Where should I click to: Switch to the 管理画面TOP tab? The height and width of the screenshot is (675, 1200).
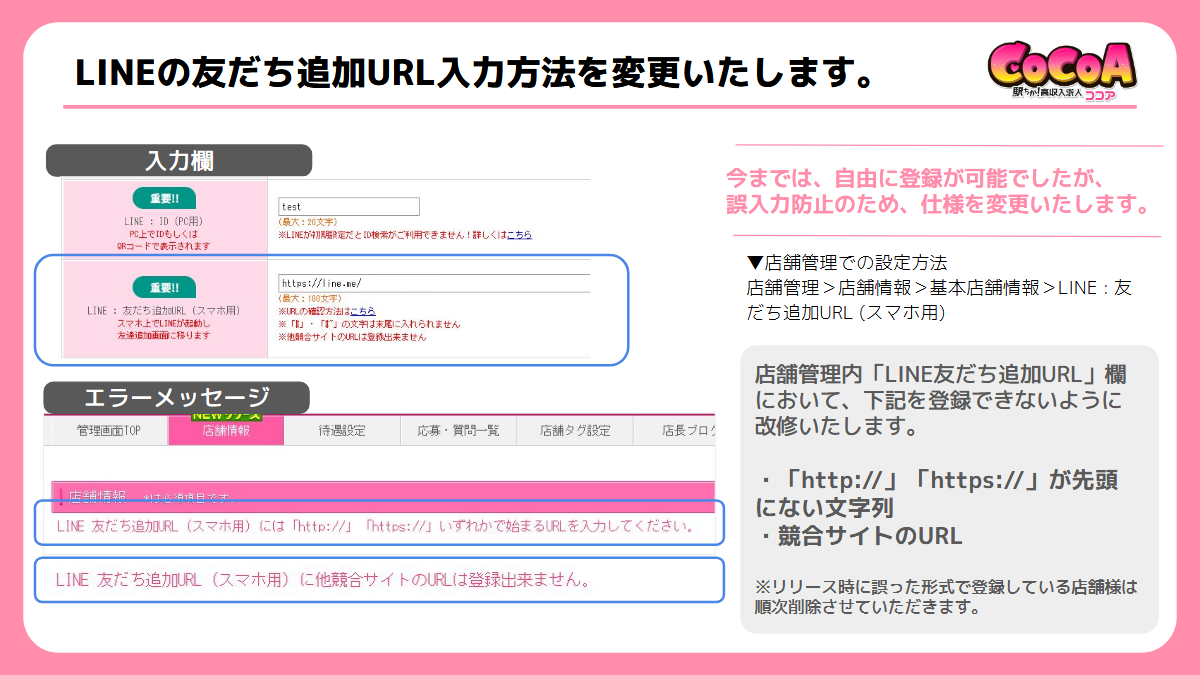pyautogui.click(x=109, y=431)
